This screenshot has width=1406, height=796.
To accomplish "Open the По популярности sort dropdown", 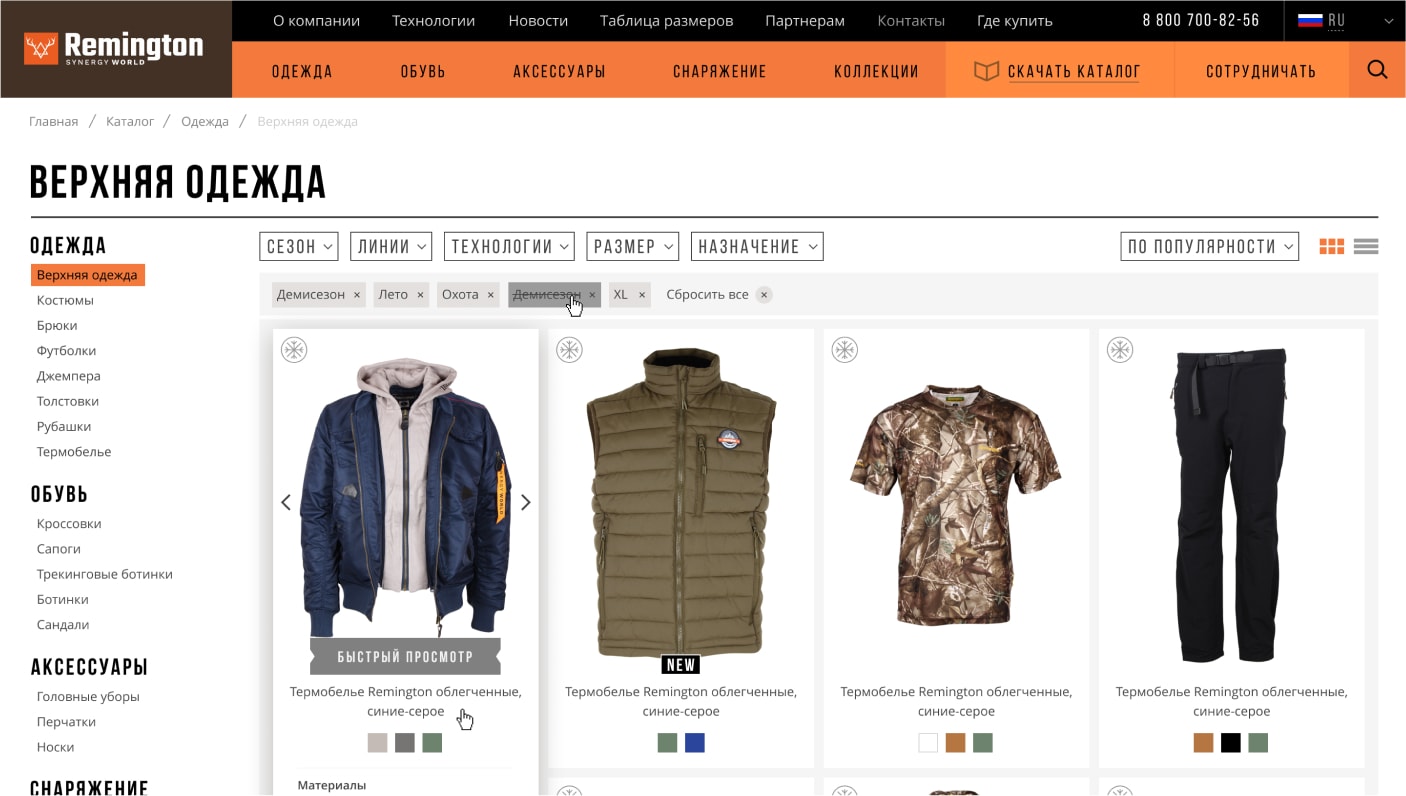I will click(x=1210, y=246).
